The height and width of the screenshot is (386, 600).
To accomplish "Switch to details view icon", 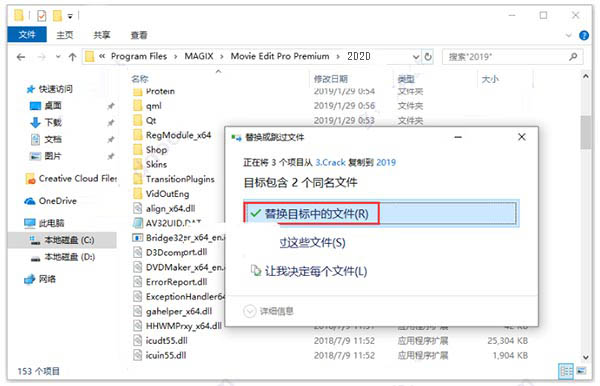I will (566, 371).
